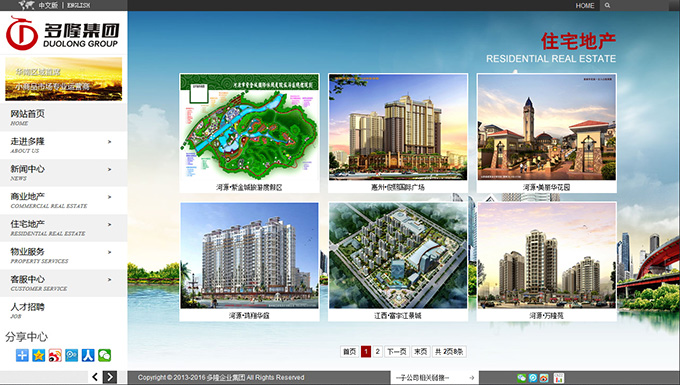
Task: Go to page 2 of listings
Action: (377, 351)
